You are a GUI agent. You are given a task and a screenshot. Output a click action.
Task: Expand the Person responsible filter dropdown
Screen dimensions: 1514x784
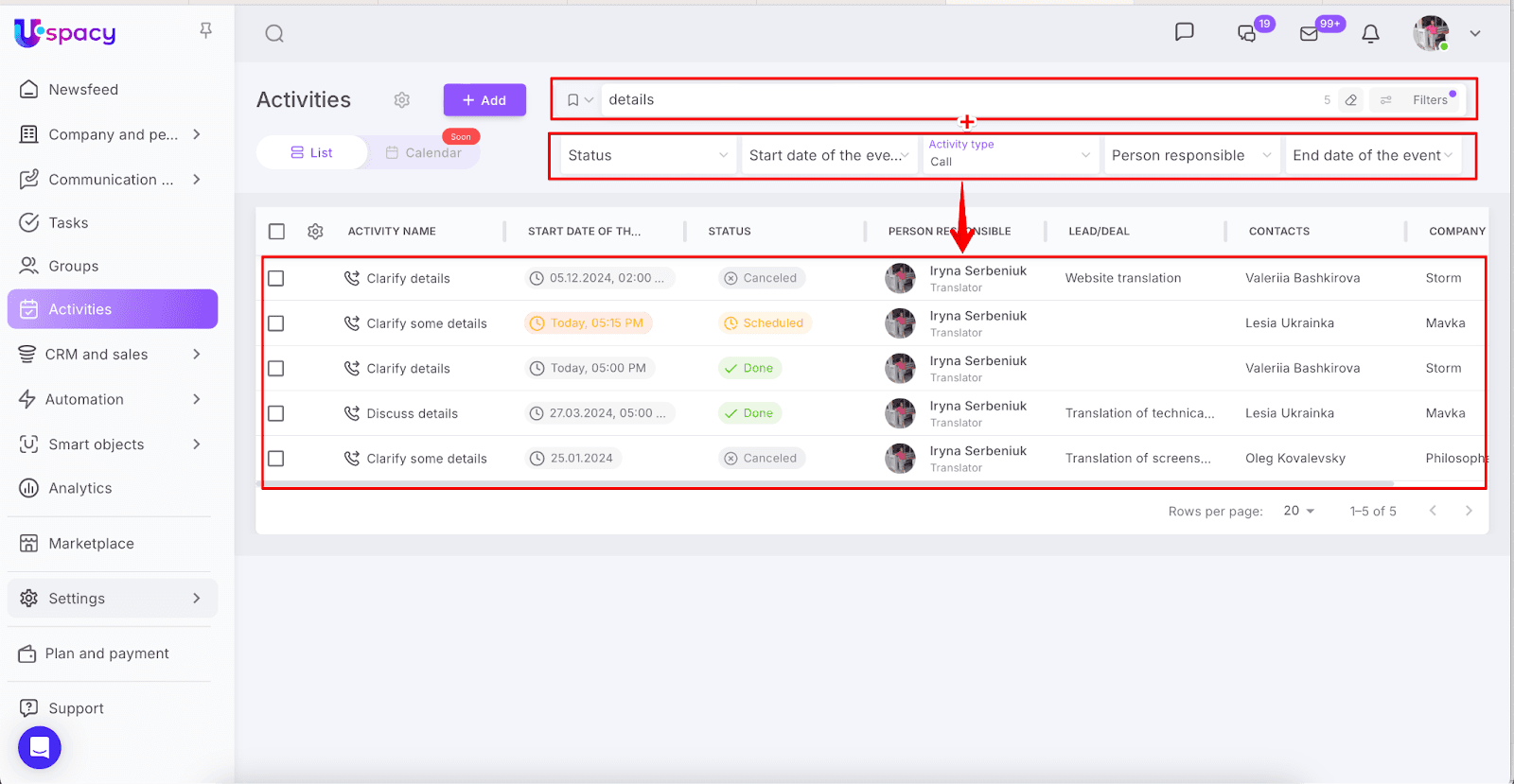[1190, 156]
